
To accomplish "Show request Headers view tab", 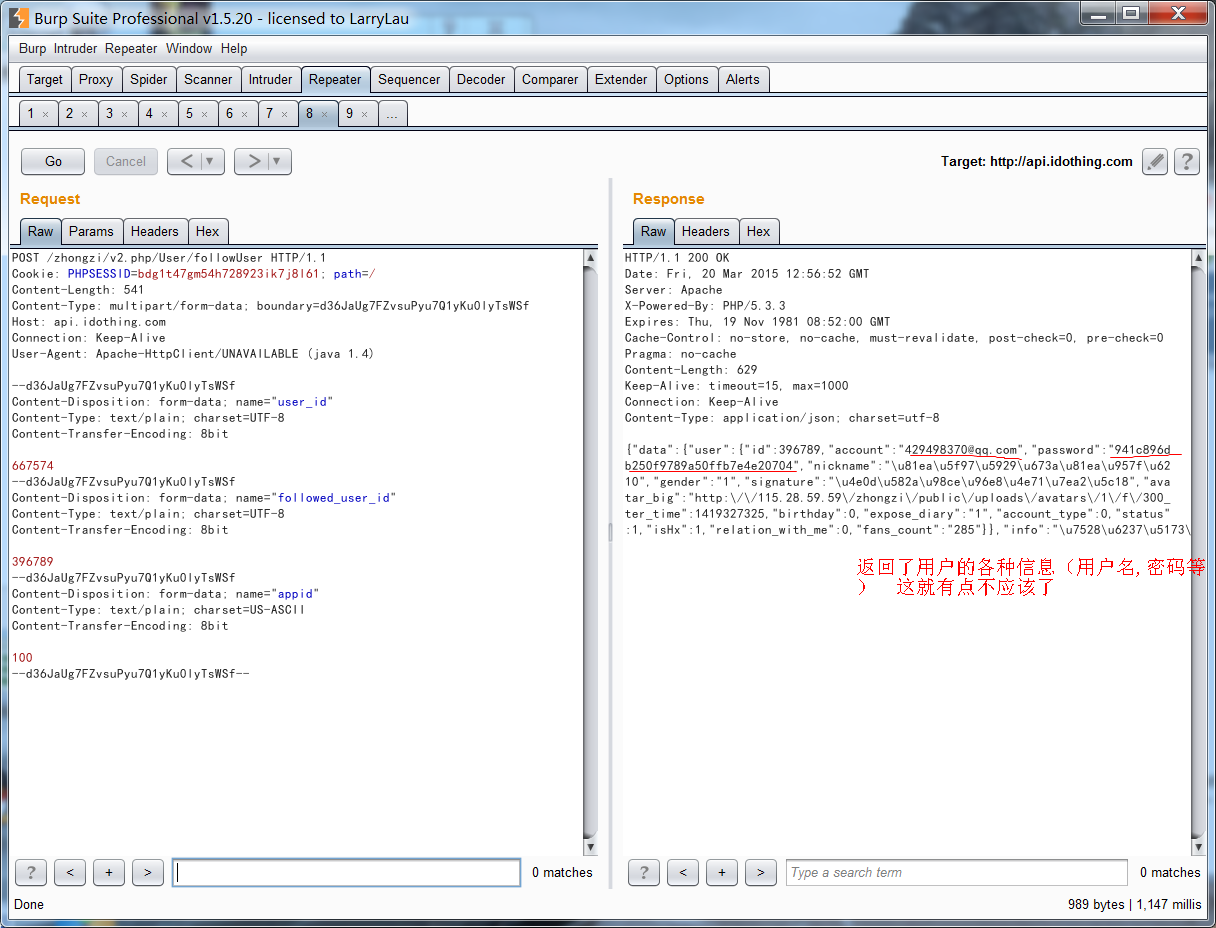I will pyautogui.click(x=155, y=231).
